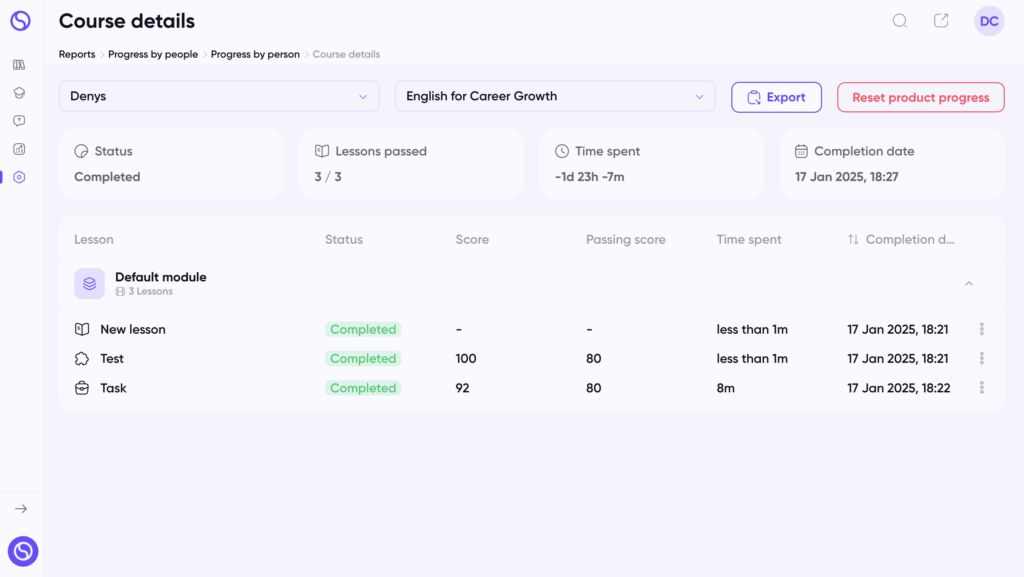Open the DC user avatar menu
The height and width of the screenshot is (577, 1024).
point(989,21)
